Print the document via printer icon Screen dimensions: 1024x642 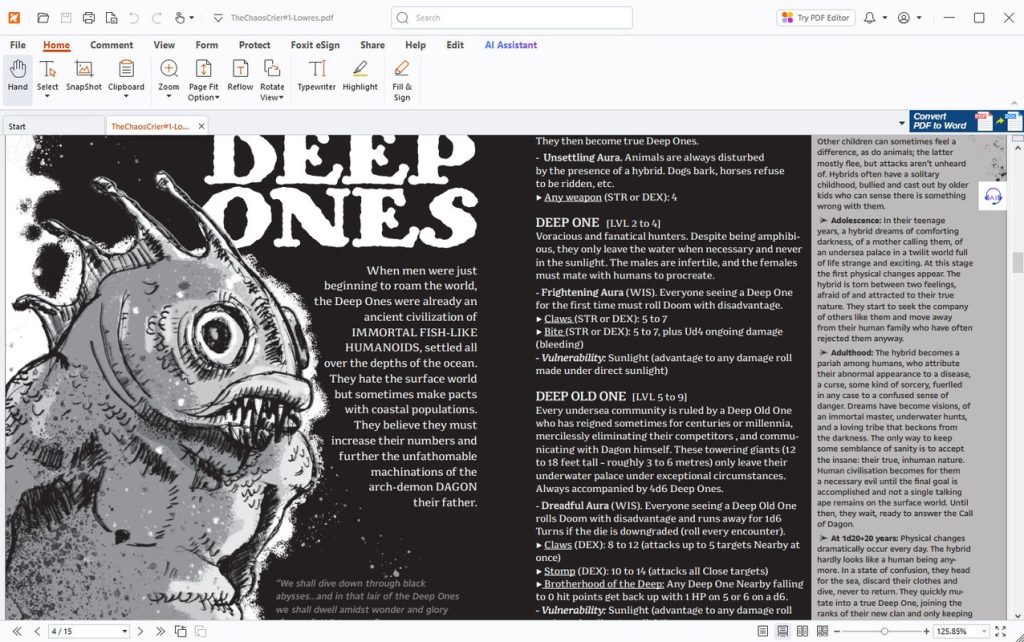89,18
